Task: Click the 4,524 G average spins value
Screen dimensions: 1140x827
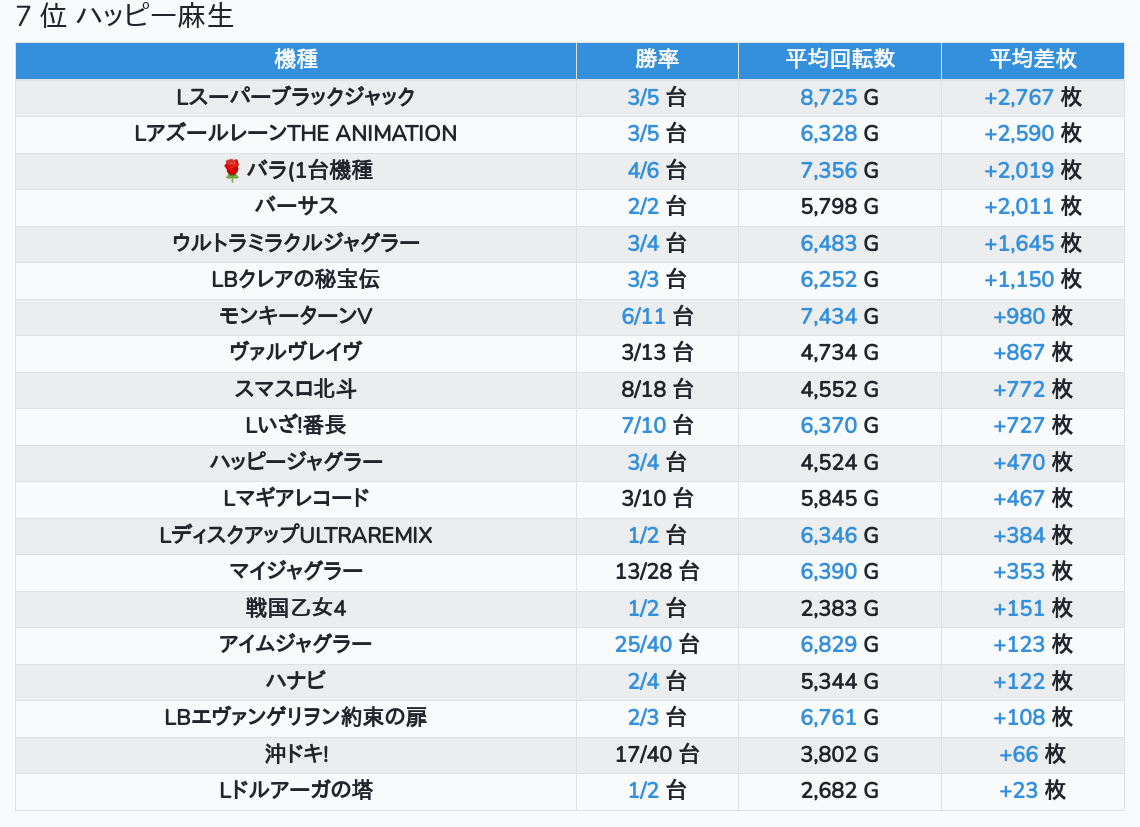Action: tap(840, 462)
